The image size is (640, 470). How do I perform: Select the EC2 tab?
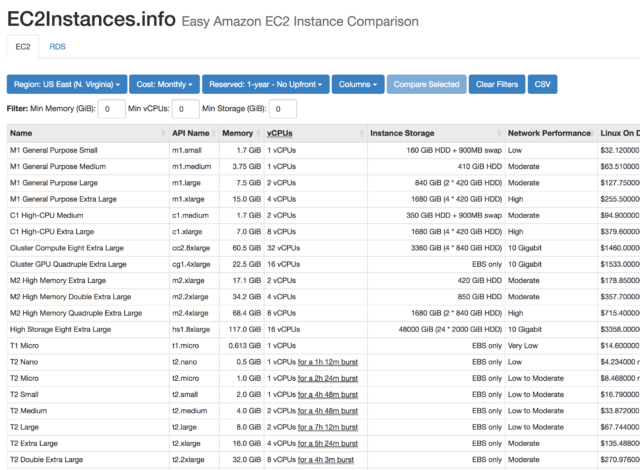22,46
